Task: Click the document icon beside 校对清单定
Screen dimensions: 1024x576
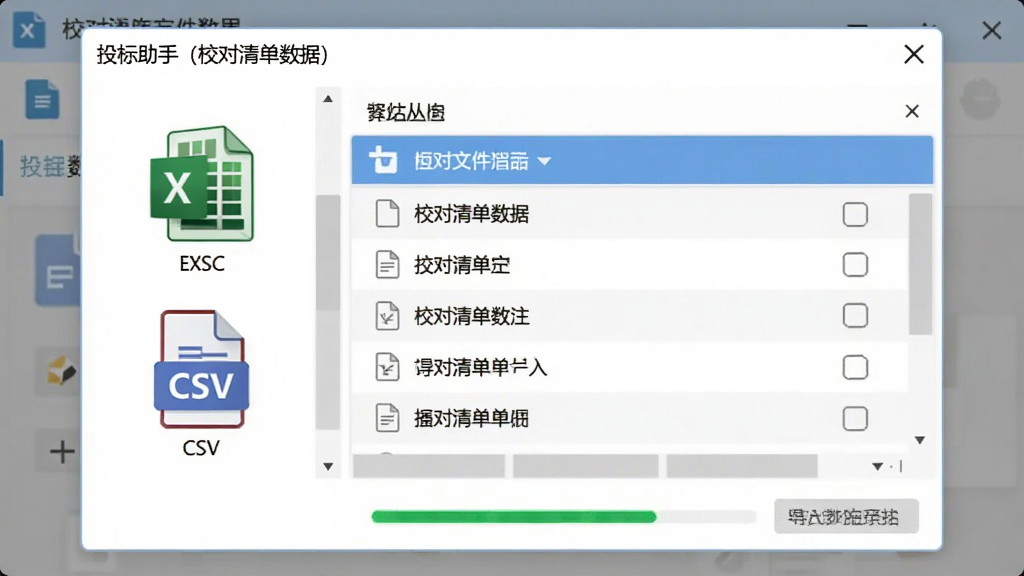Action: point(387,264)
